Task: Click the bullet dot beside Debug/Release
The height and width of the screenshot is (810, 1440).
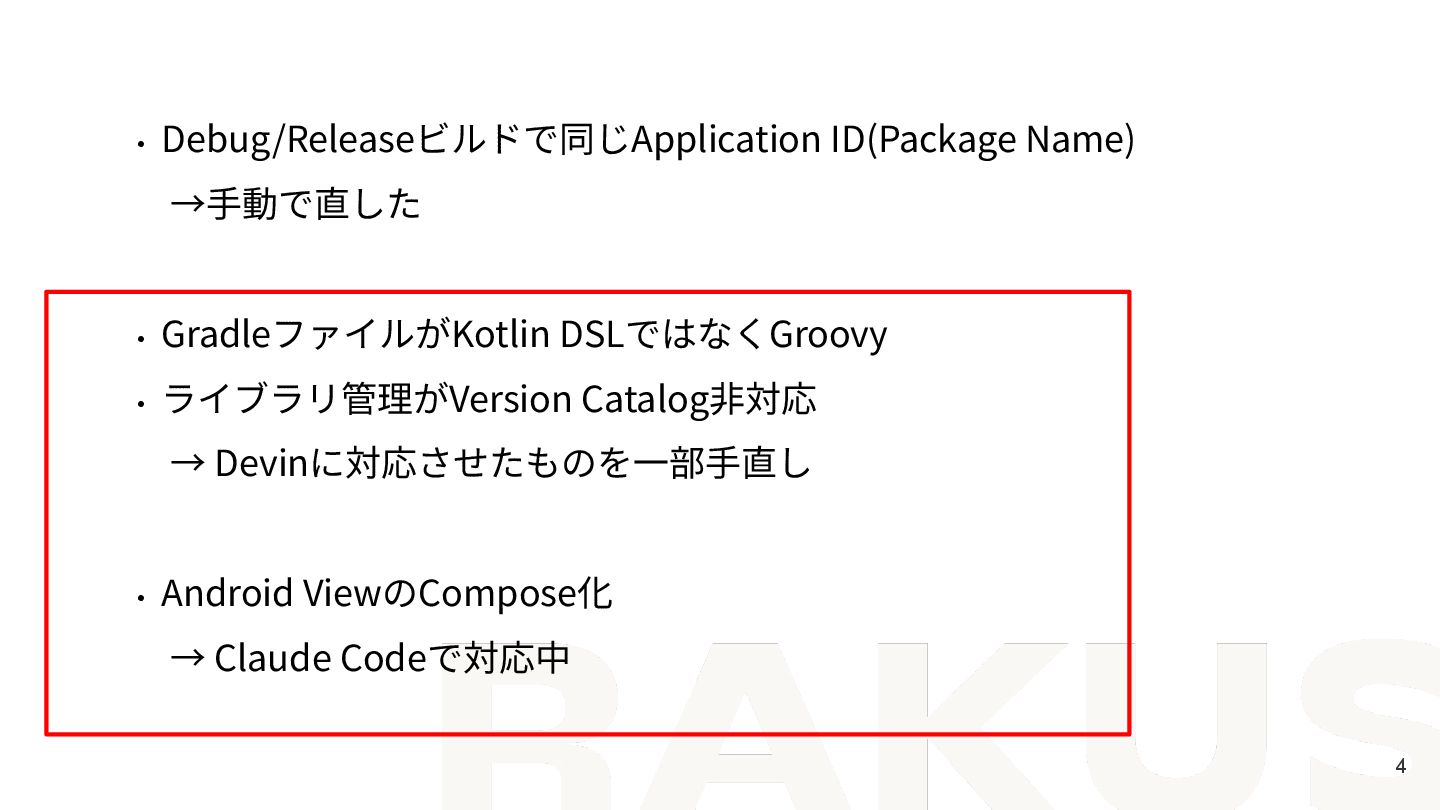Action: pyautogui.click(x=142, y=144)
